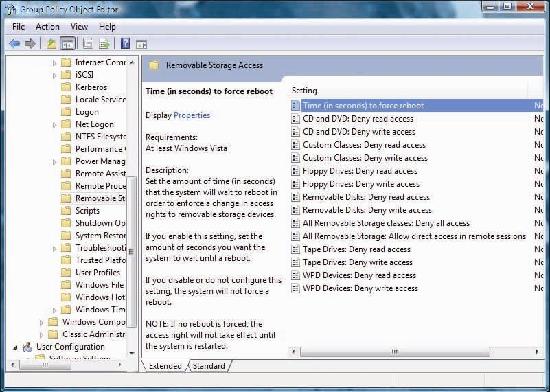550x392 pixels.
Task: Click the tree pane horizontal scrollbar thumb
Action: click(45, 365)
